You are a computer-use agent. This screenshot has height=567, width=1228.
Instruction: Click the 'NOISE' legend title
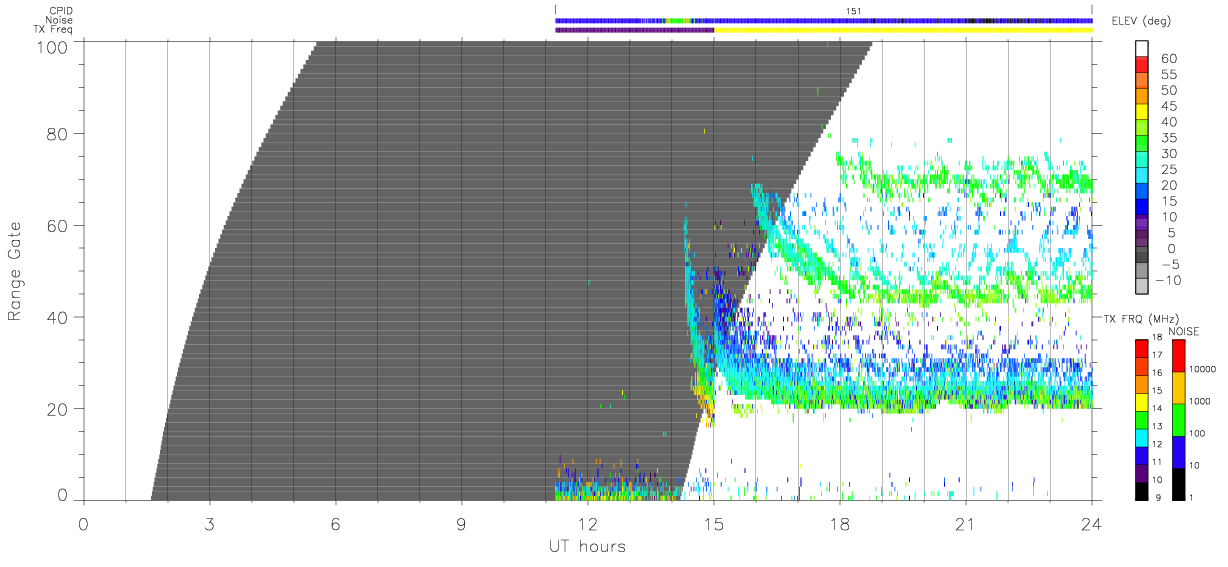1185,331
